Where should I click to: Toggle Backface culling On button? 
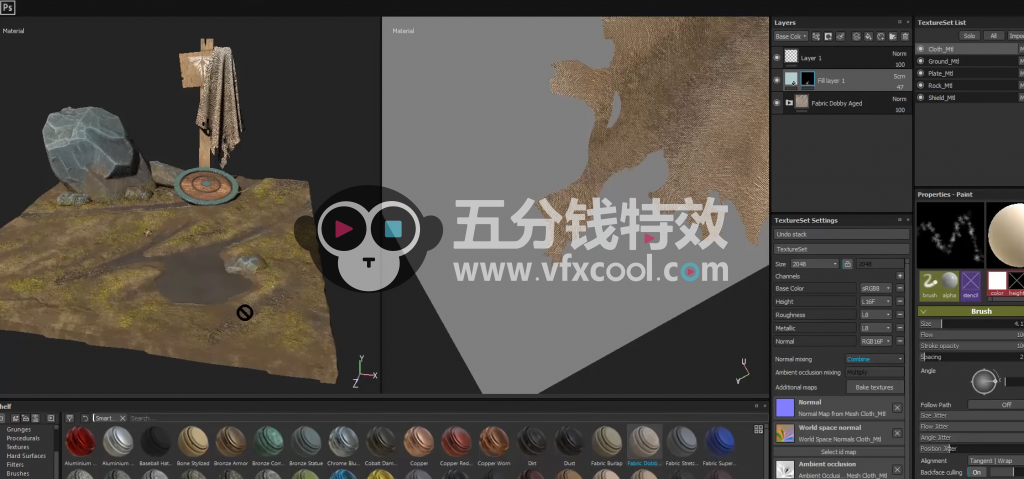coord(977,472)
